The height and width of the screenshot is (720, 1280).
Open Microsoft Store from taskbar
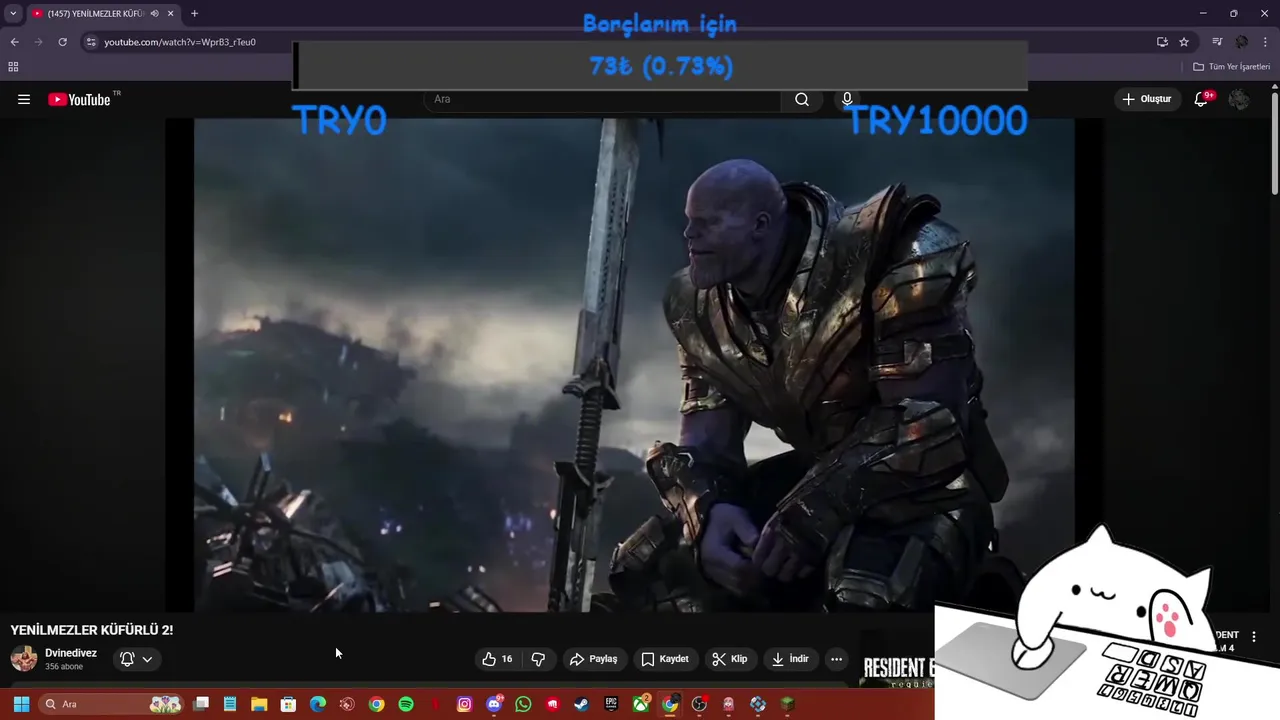288,704
